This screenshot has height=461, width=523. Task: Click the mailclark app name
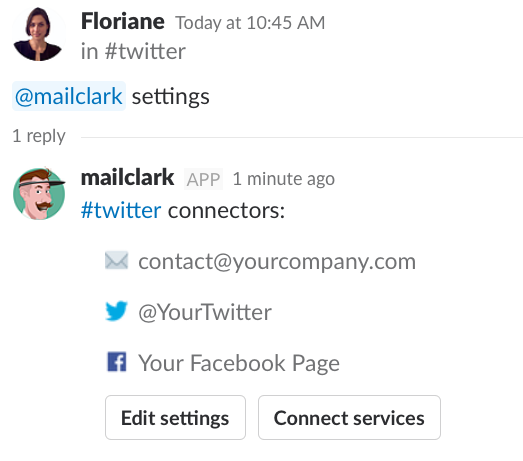pyautogui.click(x=127, y=177)
